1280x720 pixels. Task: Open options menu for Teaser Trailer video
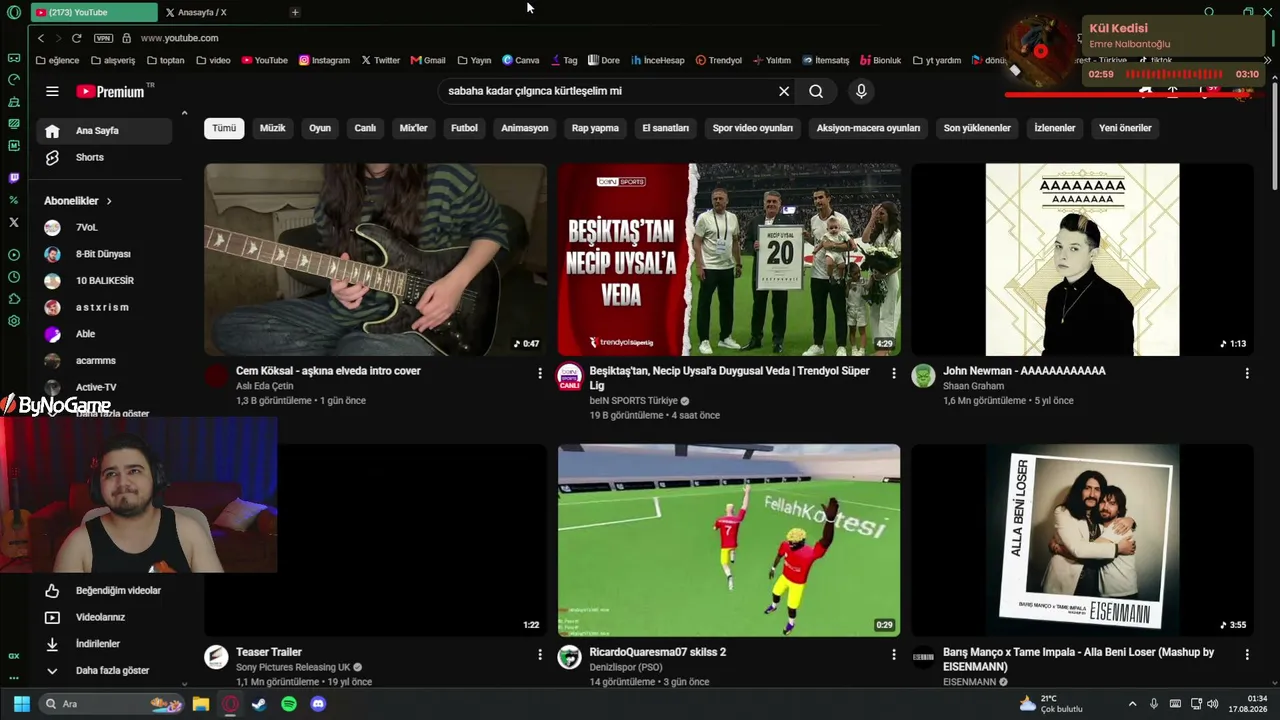[540, 654]
